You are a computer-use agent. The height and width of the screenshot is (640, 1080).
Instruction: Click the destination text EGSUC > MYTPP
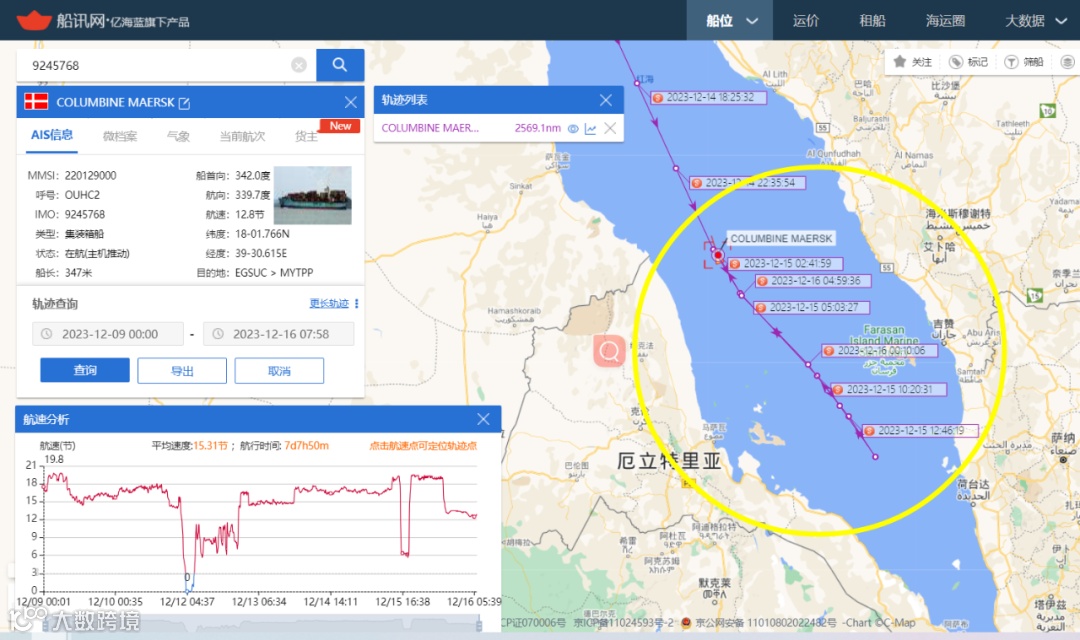pos(273,272)
